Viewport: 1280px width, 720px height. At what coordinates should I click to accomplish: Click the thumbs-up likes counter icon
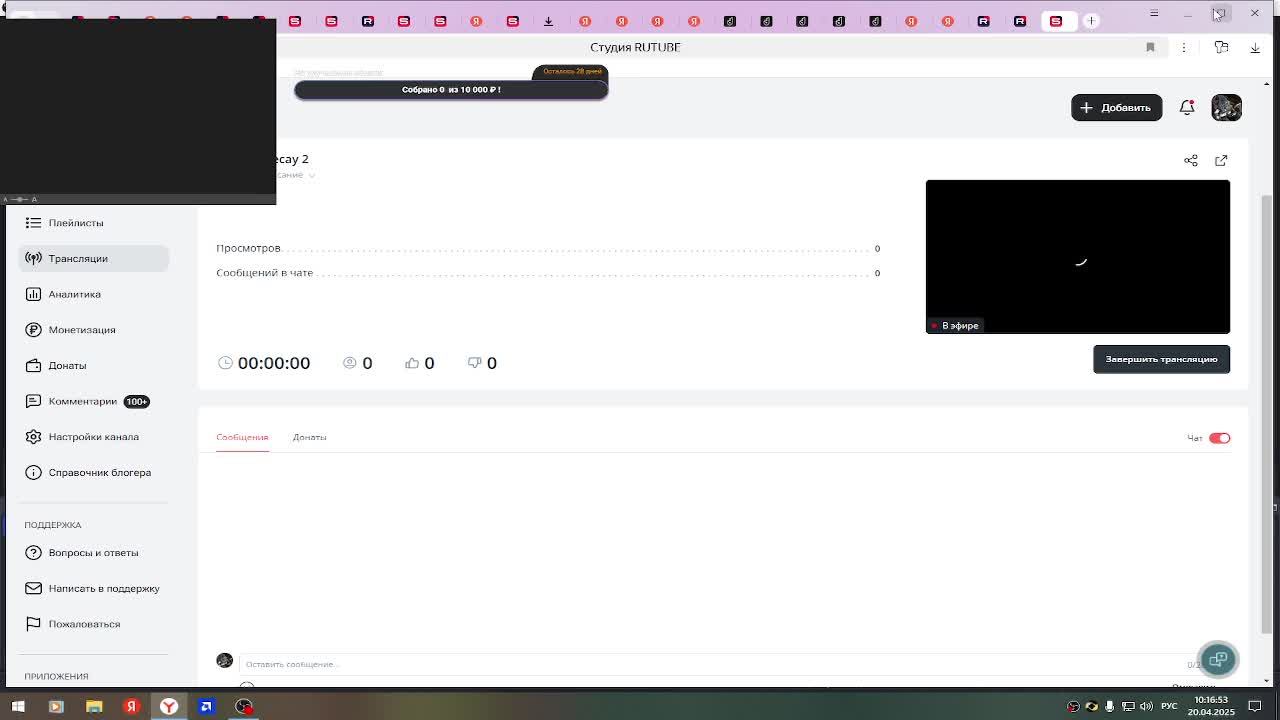(412, 363)
